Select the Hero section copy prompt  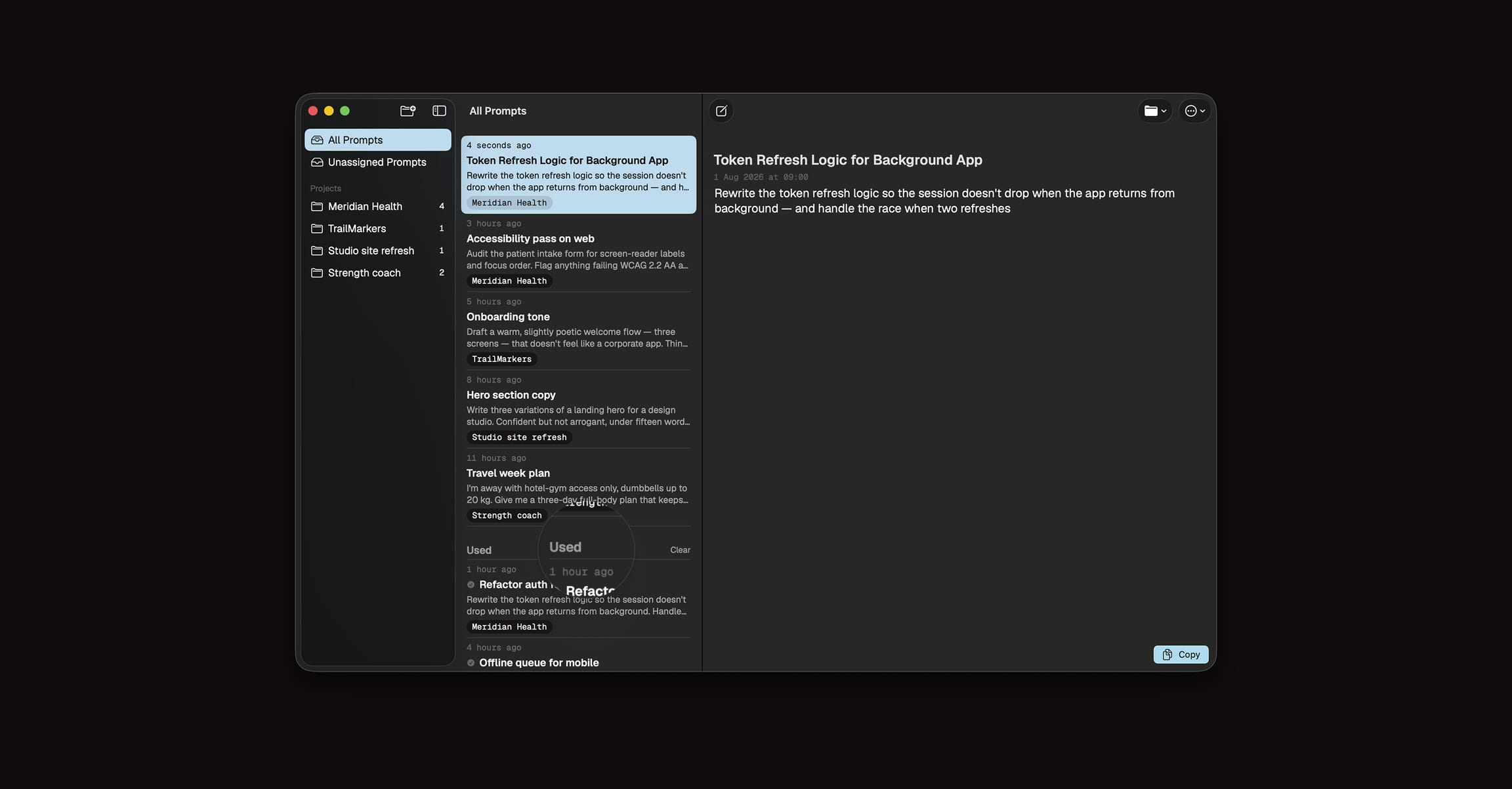578,409
